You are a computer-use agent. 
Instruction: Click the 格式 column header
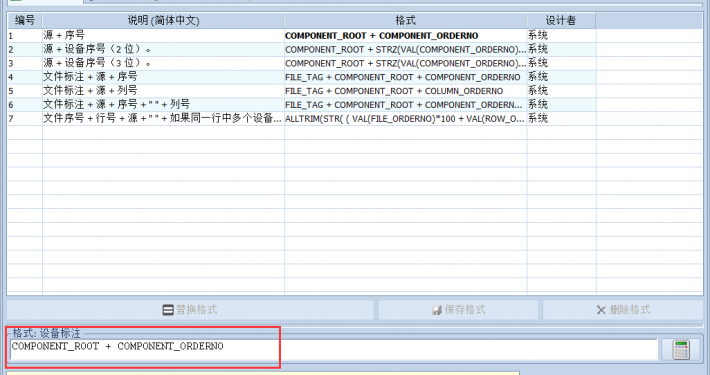pyautogui.click(x=405, y=20)
